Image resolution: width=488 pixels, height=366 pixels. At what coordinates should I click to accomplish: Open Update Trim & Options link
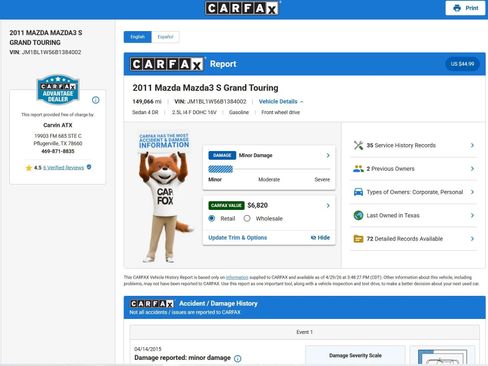pyautogui.click(x=238, y=238)
